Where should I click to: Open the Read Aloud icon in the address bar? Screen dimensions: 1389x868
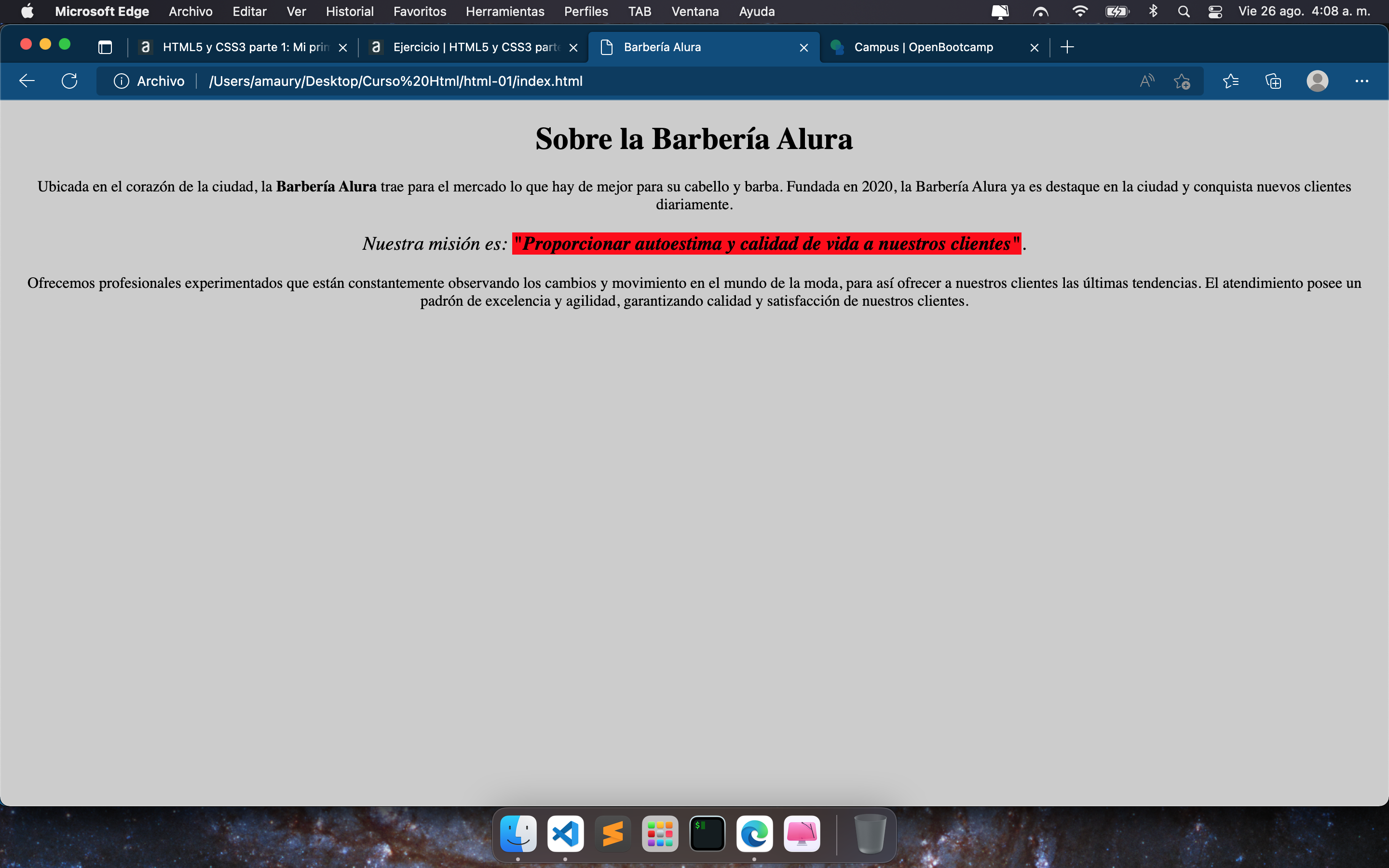(x=1147, y=81)
